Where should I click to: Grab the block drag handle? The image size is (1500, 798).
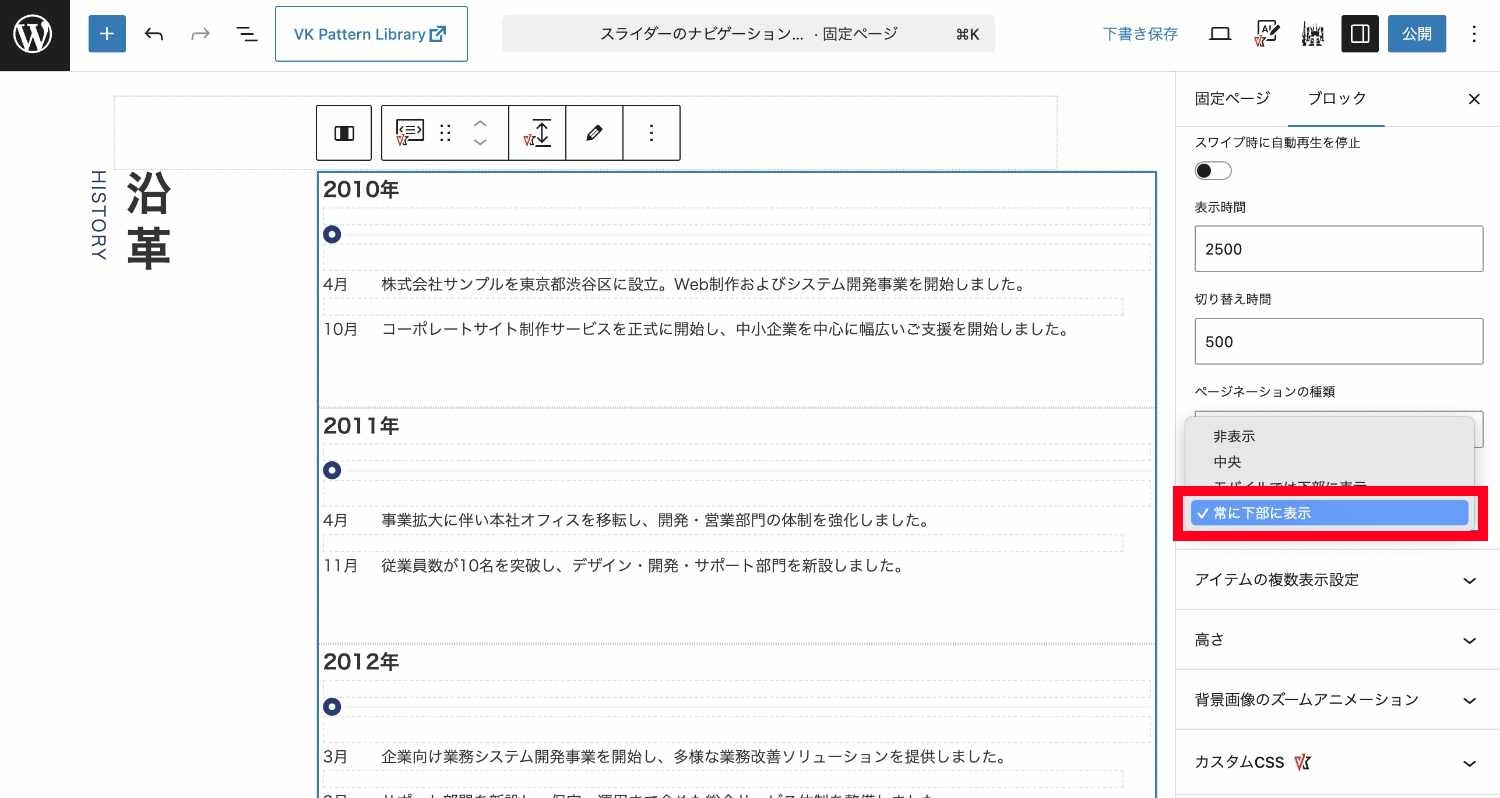tap(446, 133)
